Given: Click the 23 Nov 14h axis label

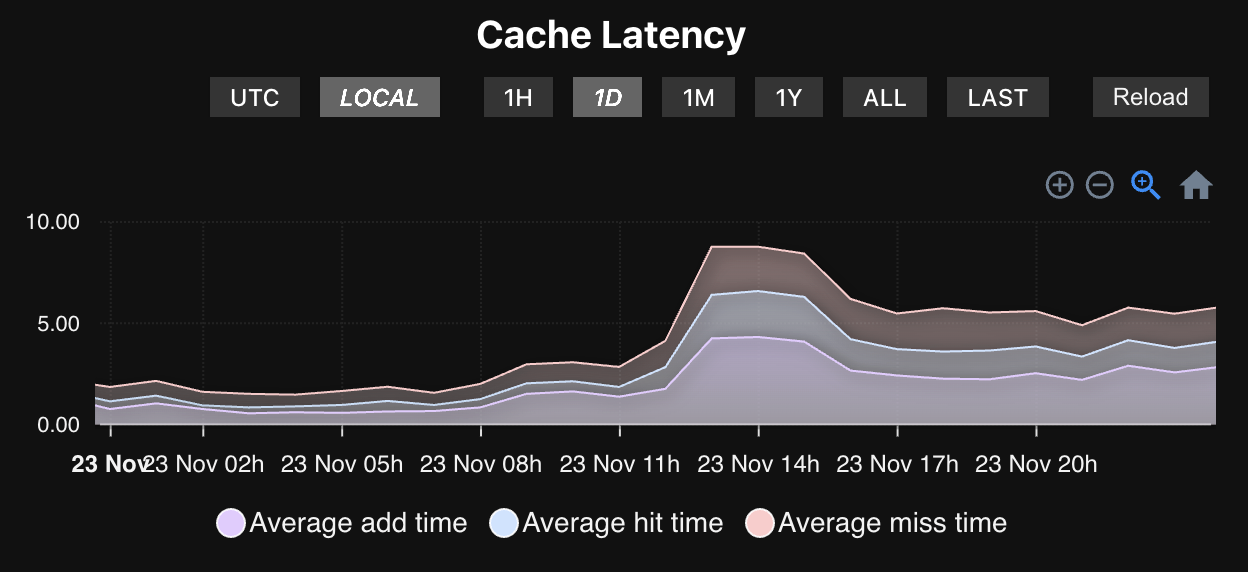Looking at the screenshot, I should (x=758, y=464).
